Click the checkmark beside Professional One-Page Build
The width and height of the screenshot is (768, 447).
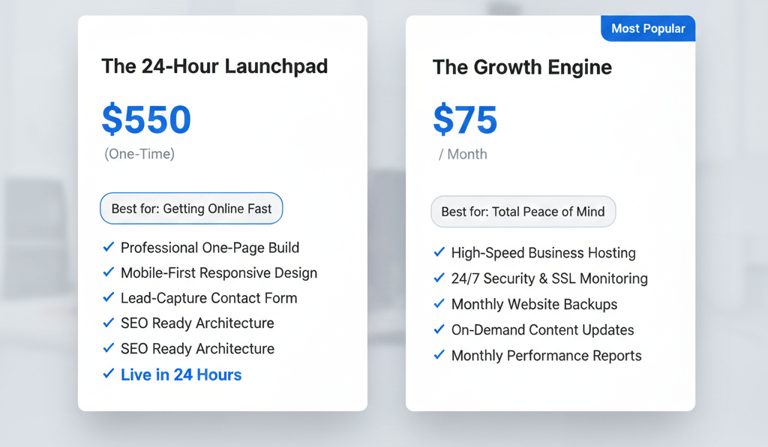[x=108, y=247]
